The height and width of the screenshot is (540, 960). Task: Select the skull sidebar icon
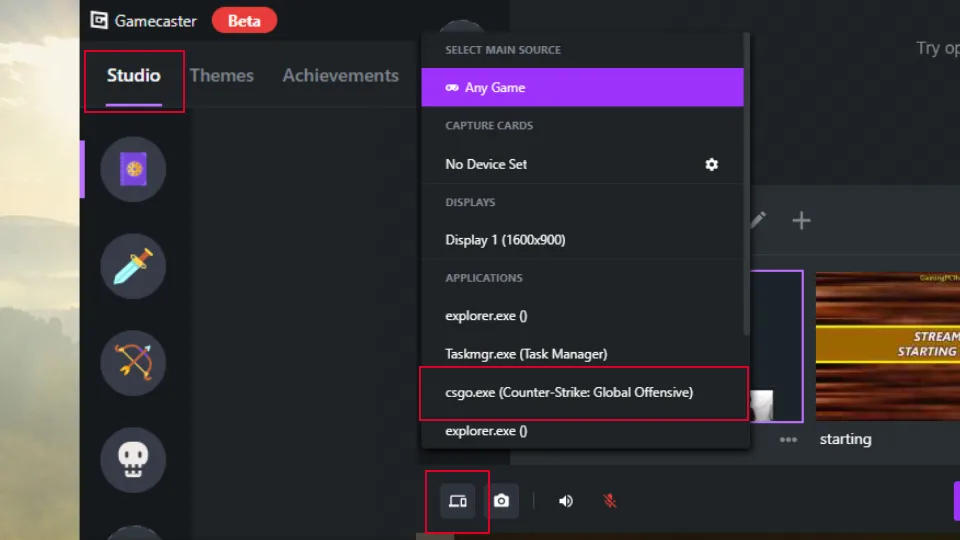(133, 460)
